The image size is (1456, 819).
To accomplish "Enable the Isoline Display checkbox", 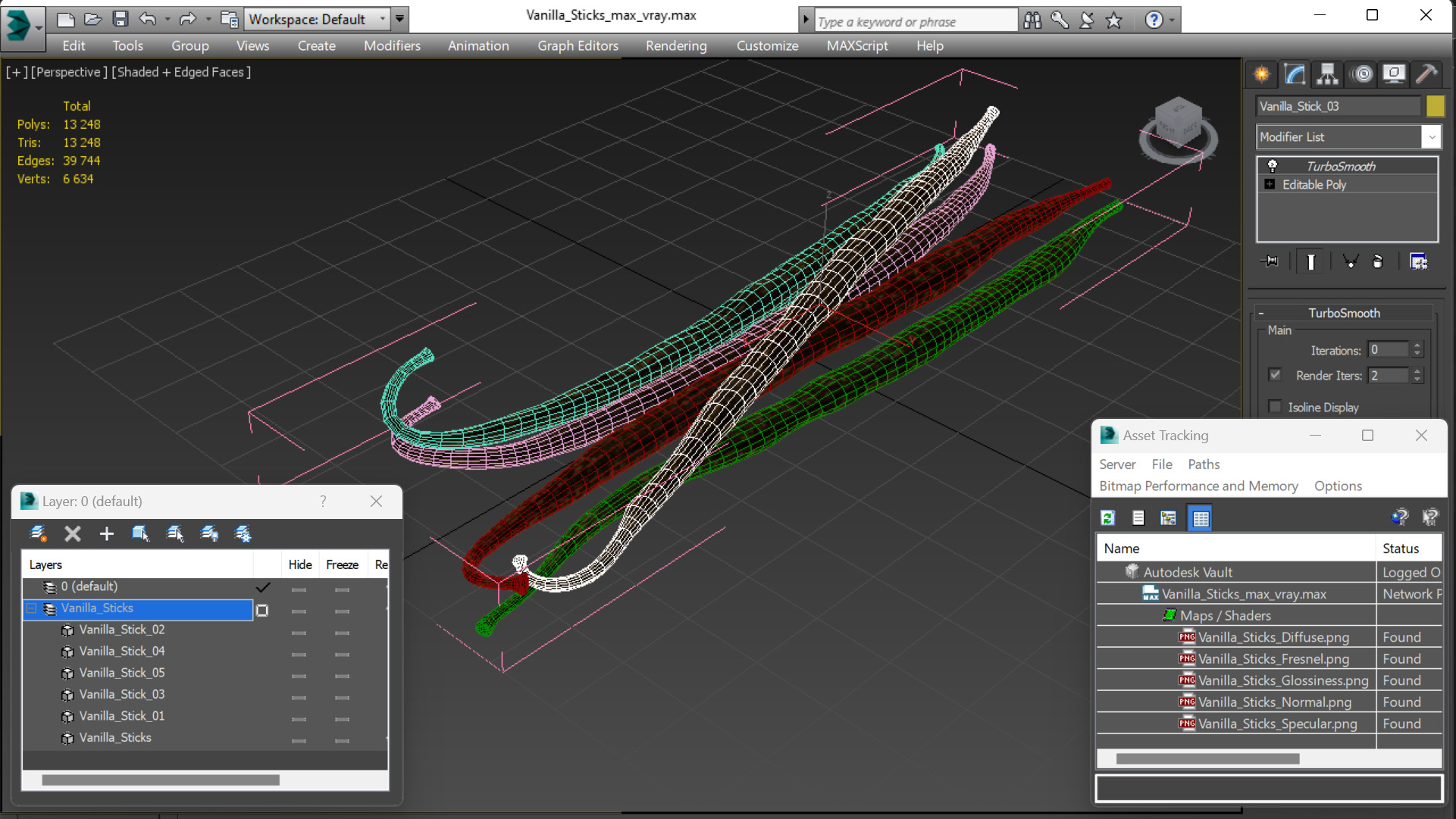I will [x=1275, y=407].
